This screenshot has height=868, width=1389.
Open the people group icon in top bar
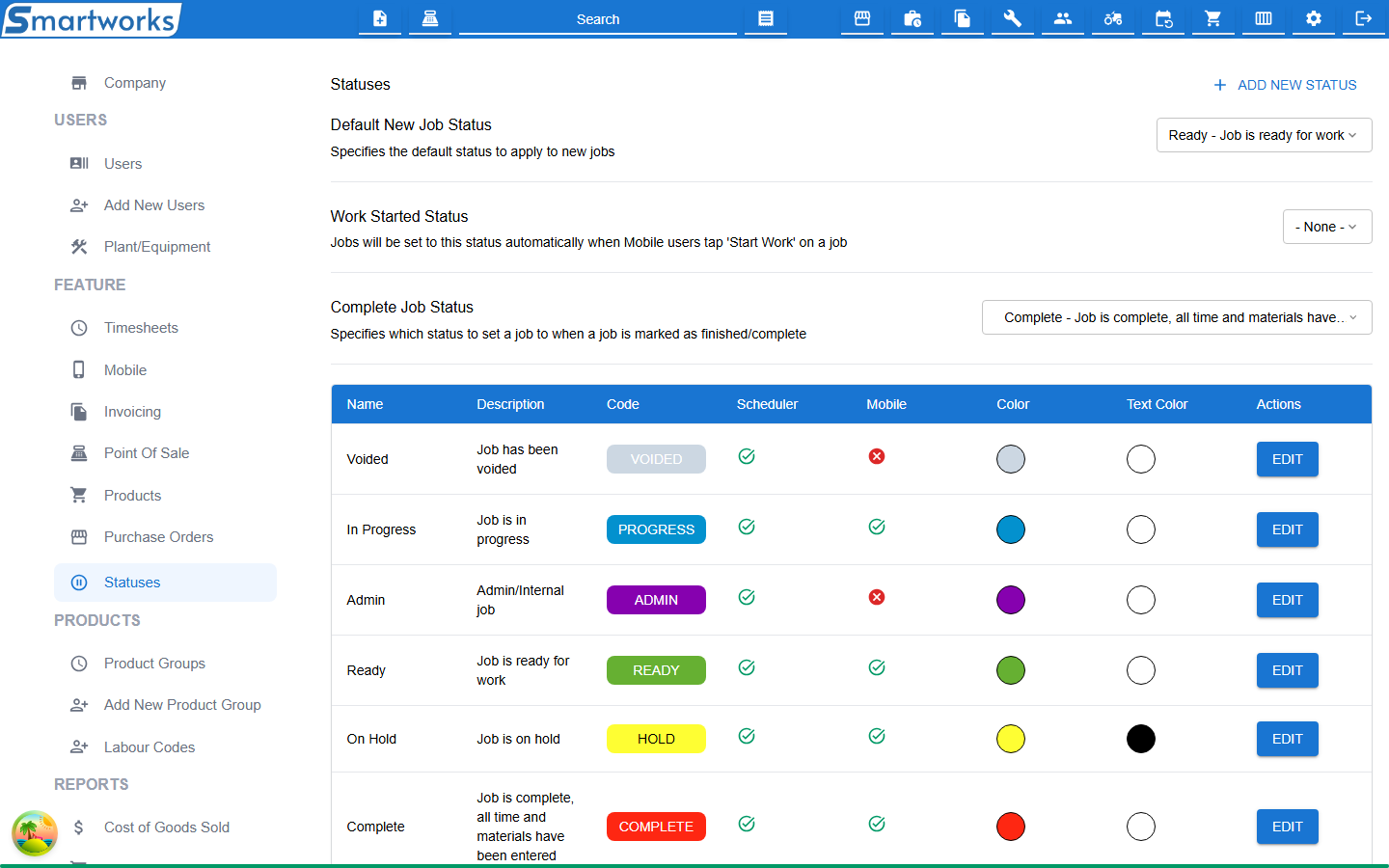click(x=1063, y=18)
